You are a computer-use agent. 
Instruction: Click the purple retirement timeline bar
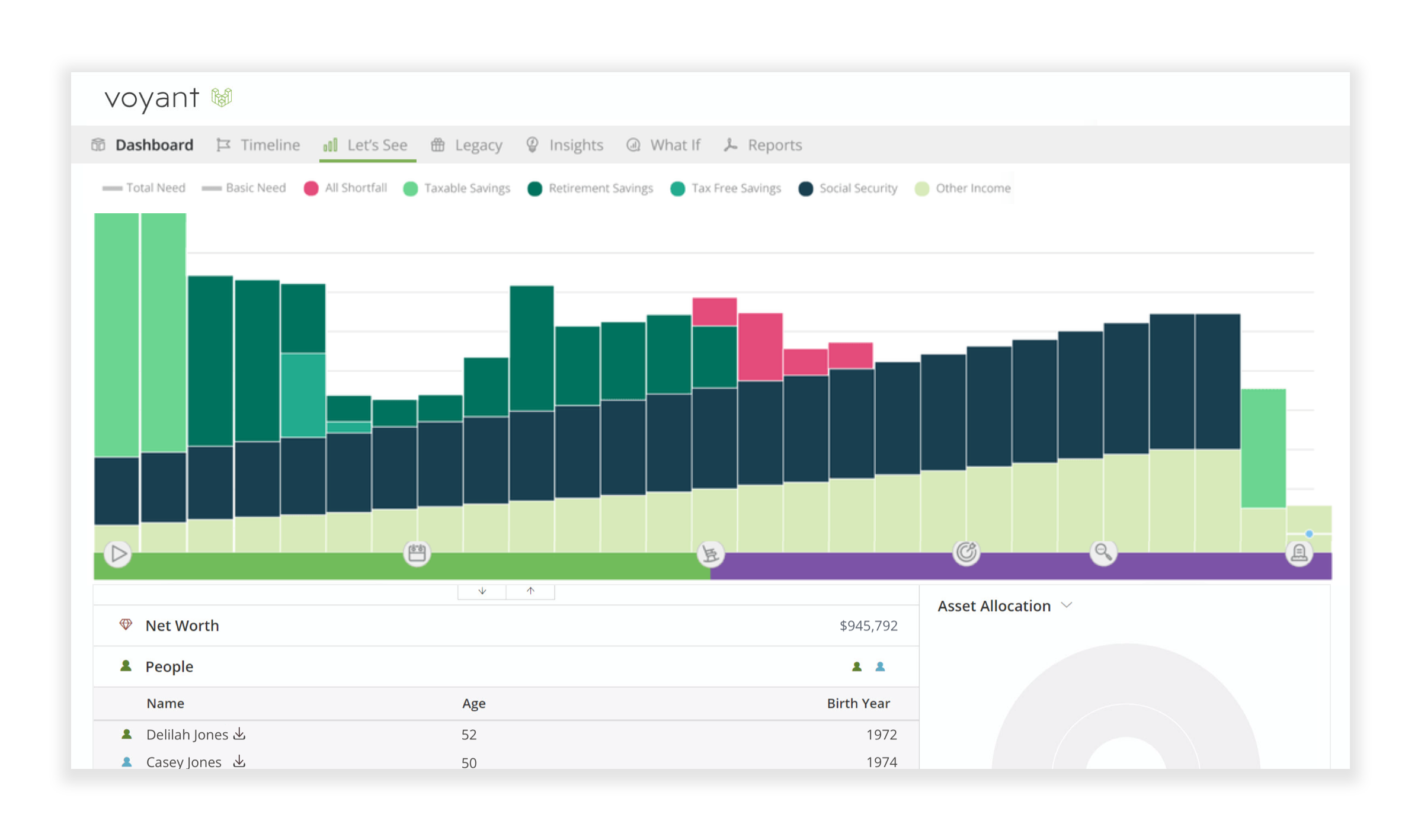[1021, 566]
